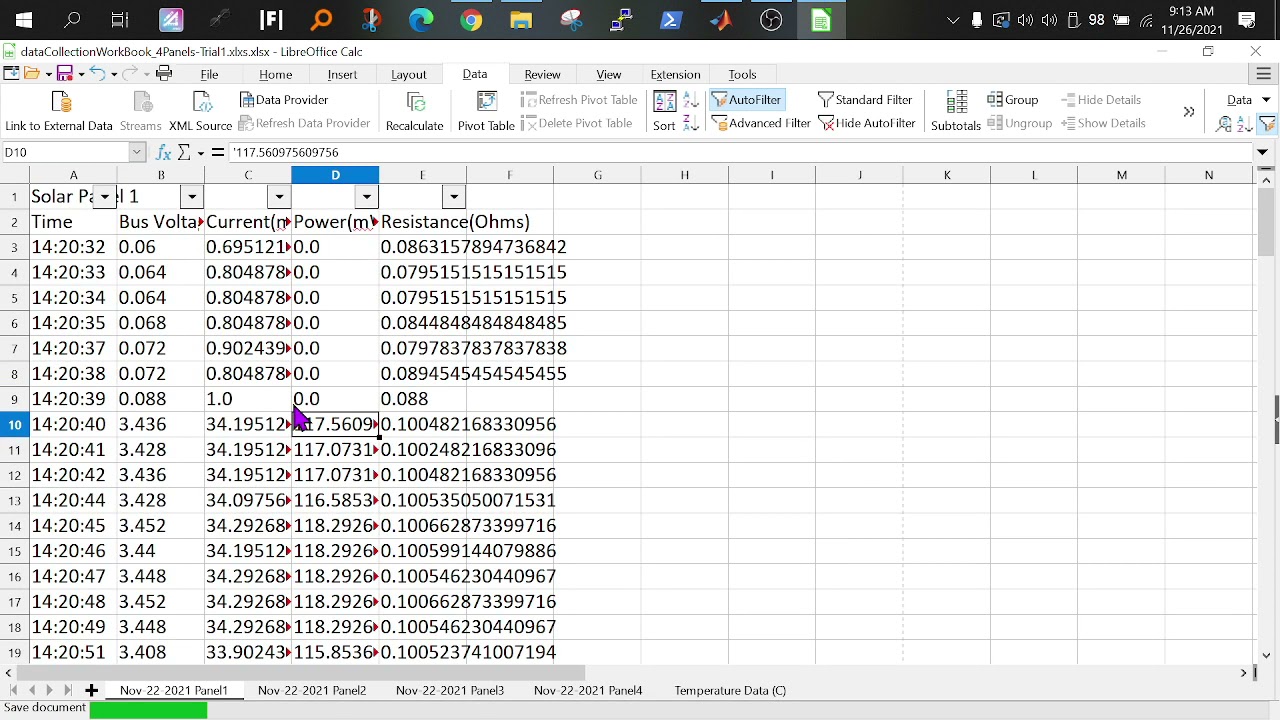Select the column G header
The width and height of the screenshot is (1280, 720).
pos(598,175)
